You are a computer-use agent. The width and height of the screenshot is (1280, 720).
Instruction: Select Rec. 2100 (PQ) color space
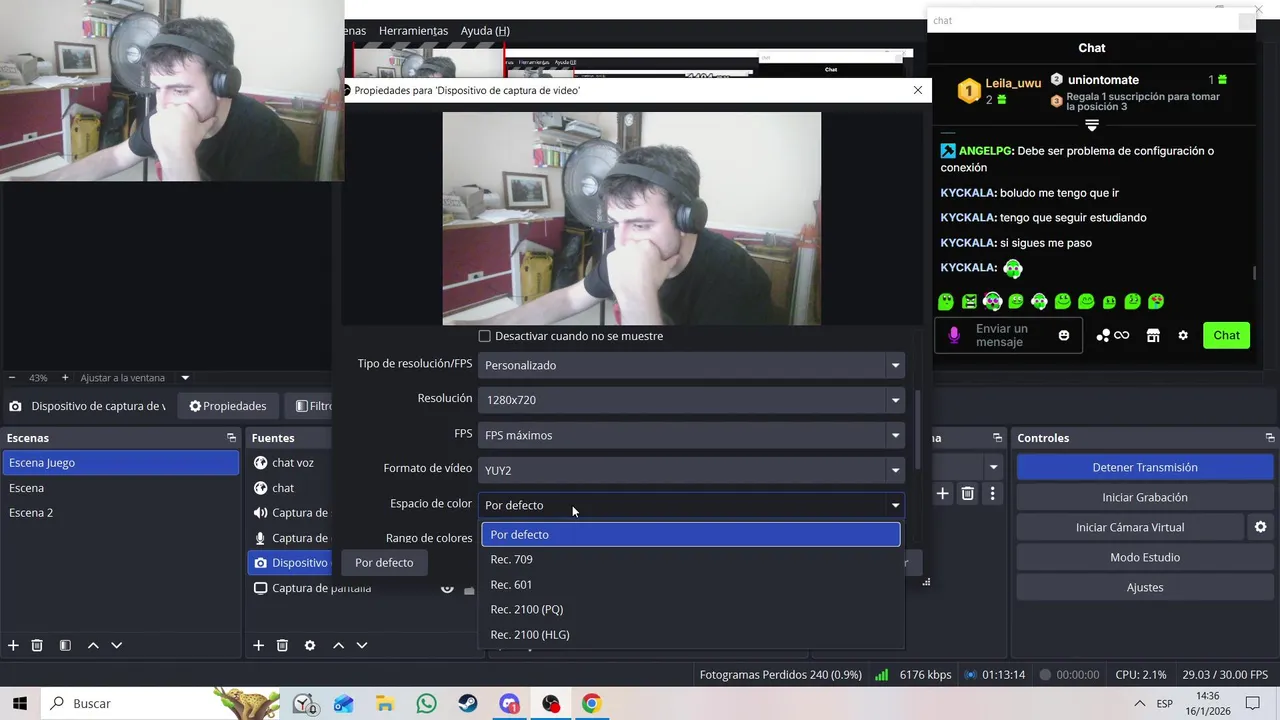(x=691, y=609)
